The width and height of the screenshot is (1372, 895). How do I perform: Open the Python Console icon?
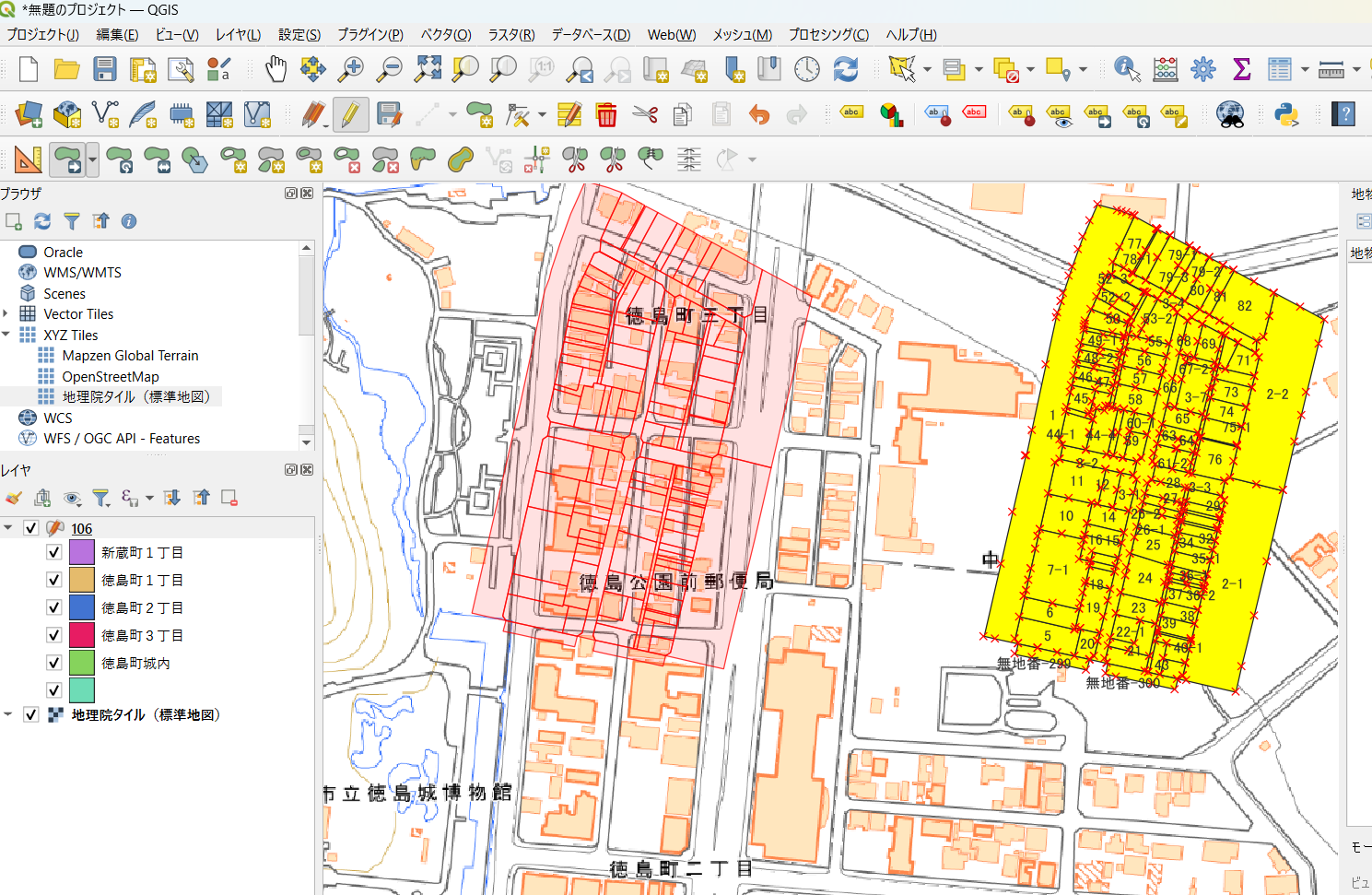pos(1285,115)
